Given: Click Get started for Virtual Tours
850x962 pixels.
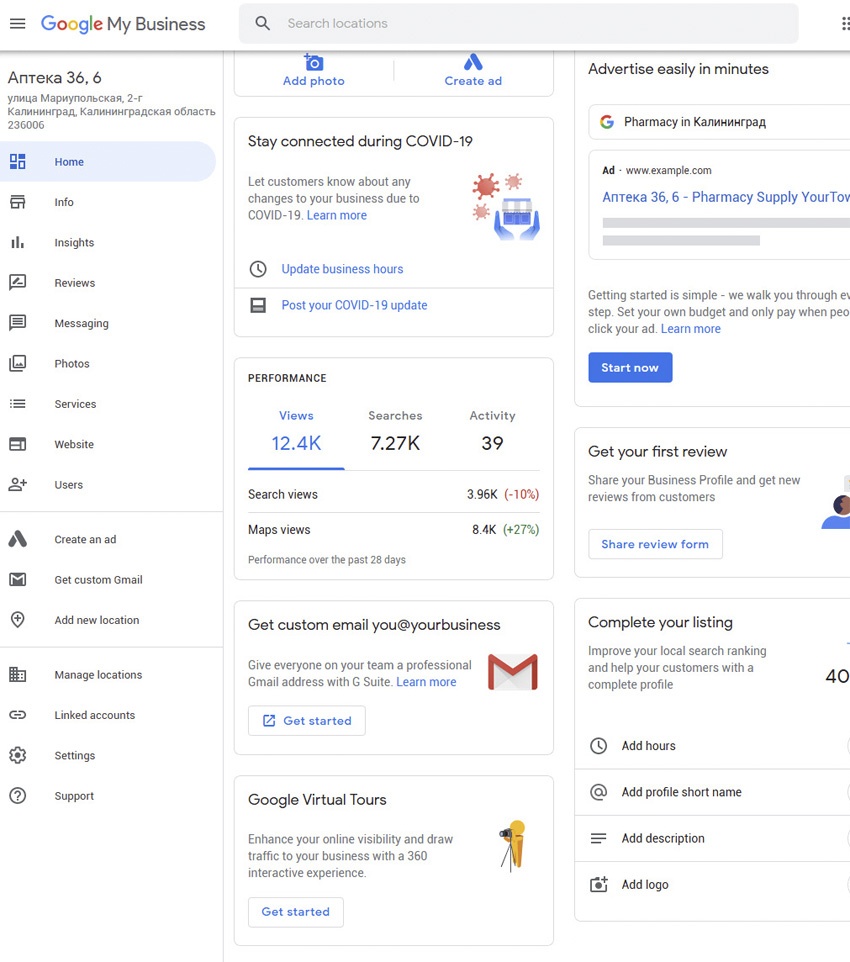Looking at the screenshot, I should tap(296, 912).
